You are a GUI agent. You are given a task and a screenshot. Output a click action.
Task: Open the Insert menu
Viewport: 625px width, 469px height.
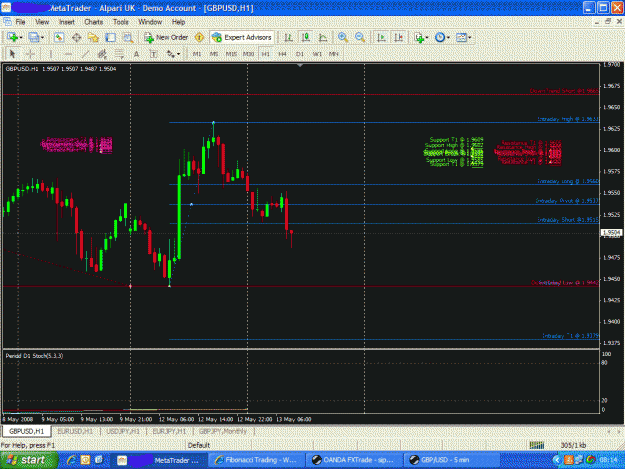67,22
